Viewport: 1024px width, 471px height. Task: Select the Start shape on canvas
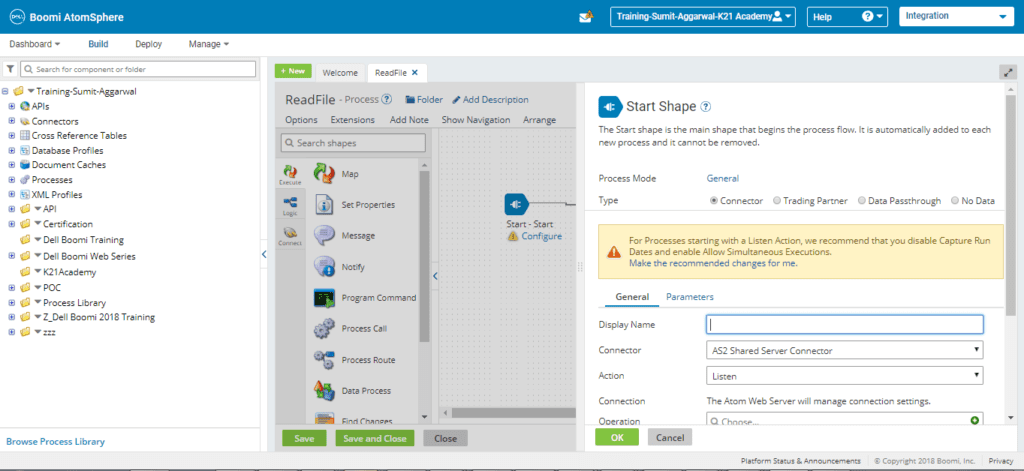click(x=517, y=204)
